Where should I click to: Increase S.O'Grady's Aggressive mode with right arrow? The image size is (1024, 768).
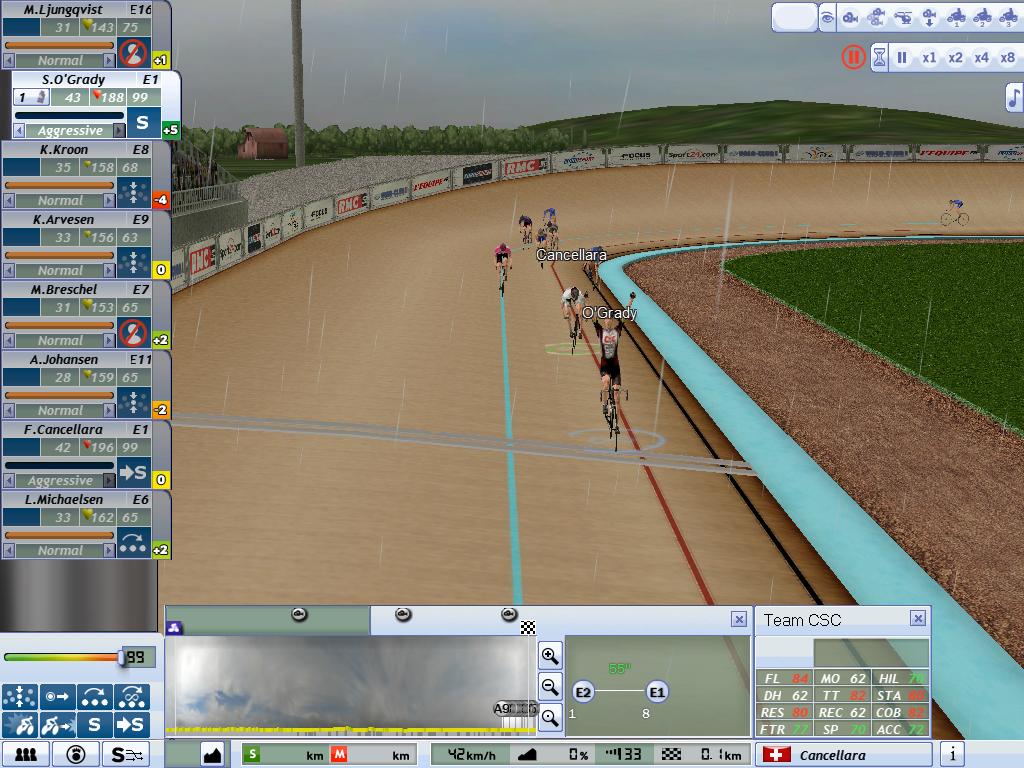(x=120, y=131)
